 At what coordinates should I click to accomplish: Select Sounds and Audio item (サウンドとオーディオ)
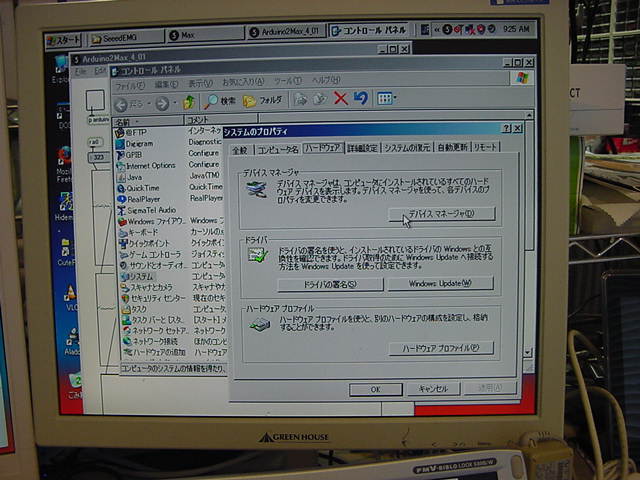pyautogui.click(x=154, y=266)
